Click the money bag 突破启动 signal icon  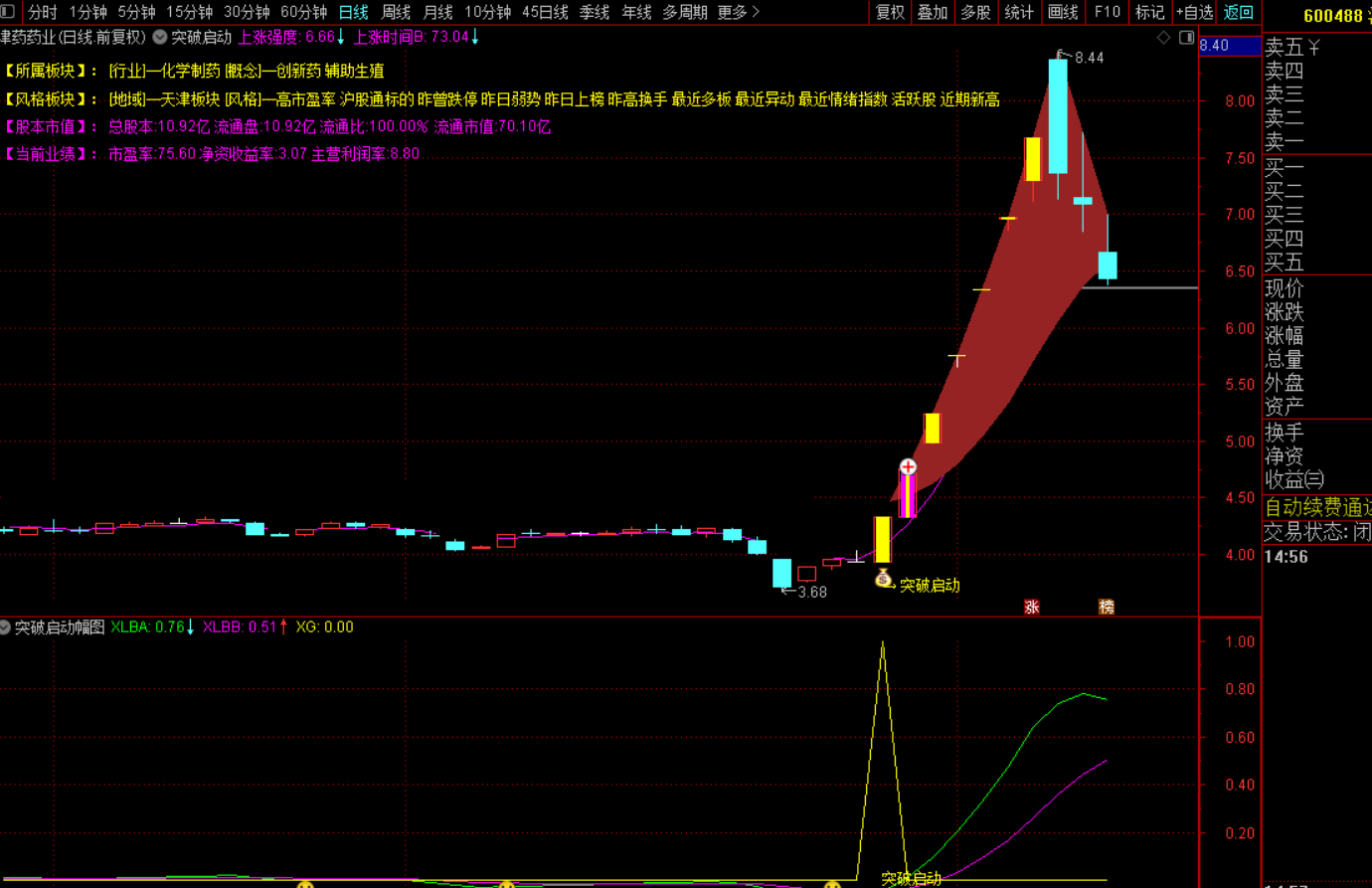coord(884,578)
